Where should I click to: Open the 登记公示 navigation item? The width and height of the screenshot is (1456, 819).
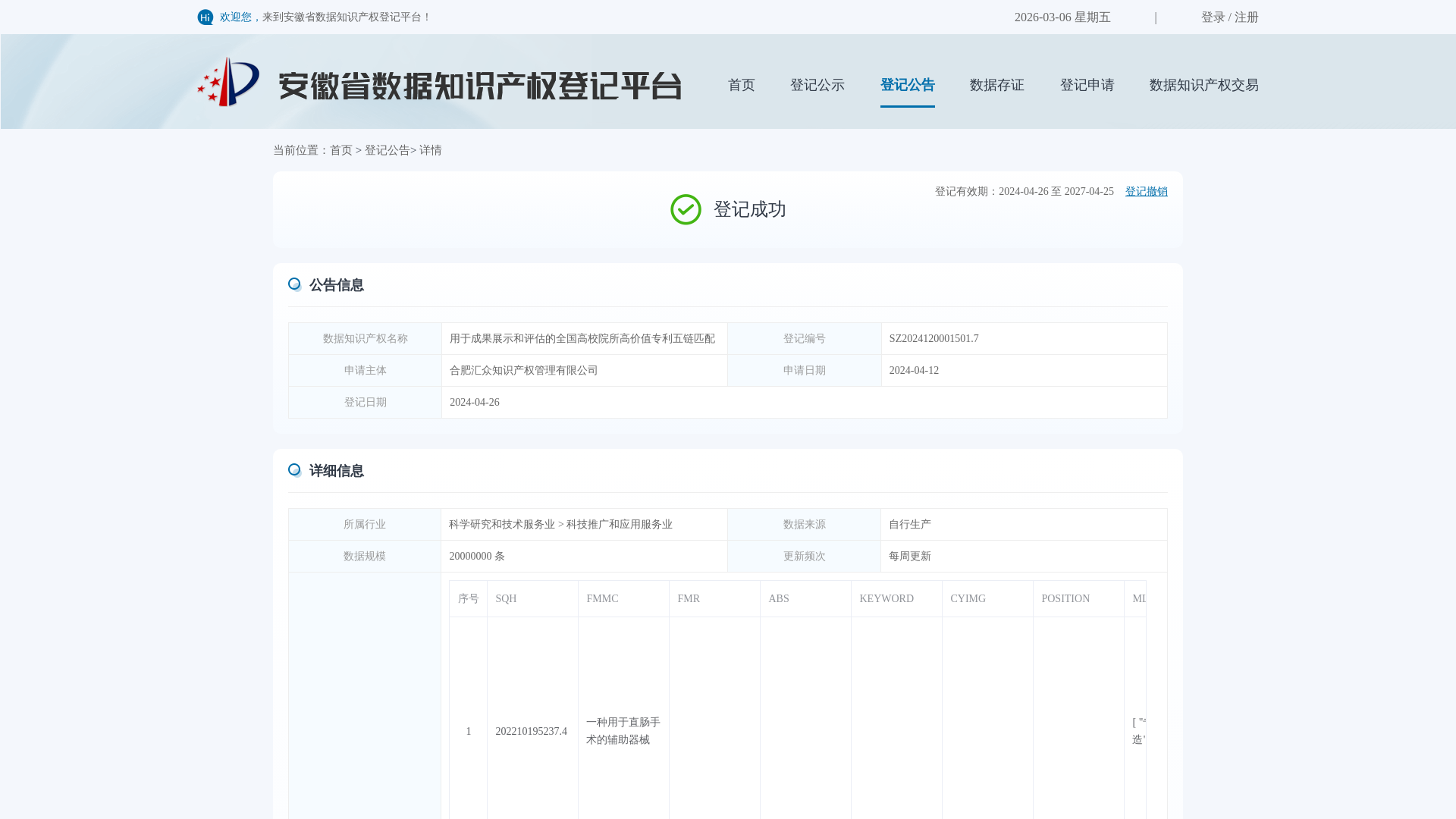pyautogui.click(x=817, y=85)
